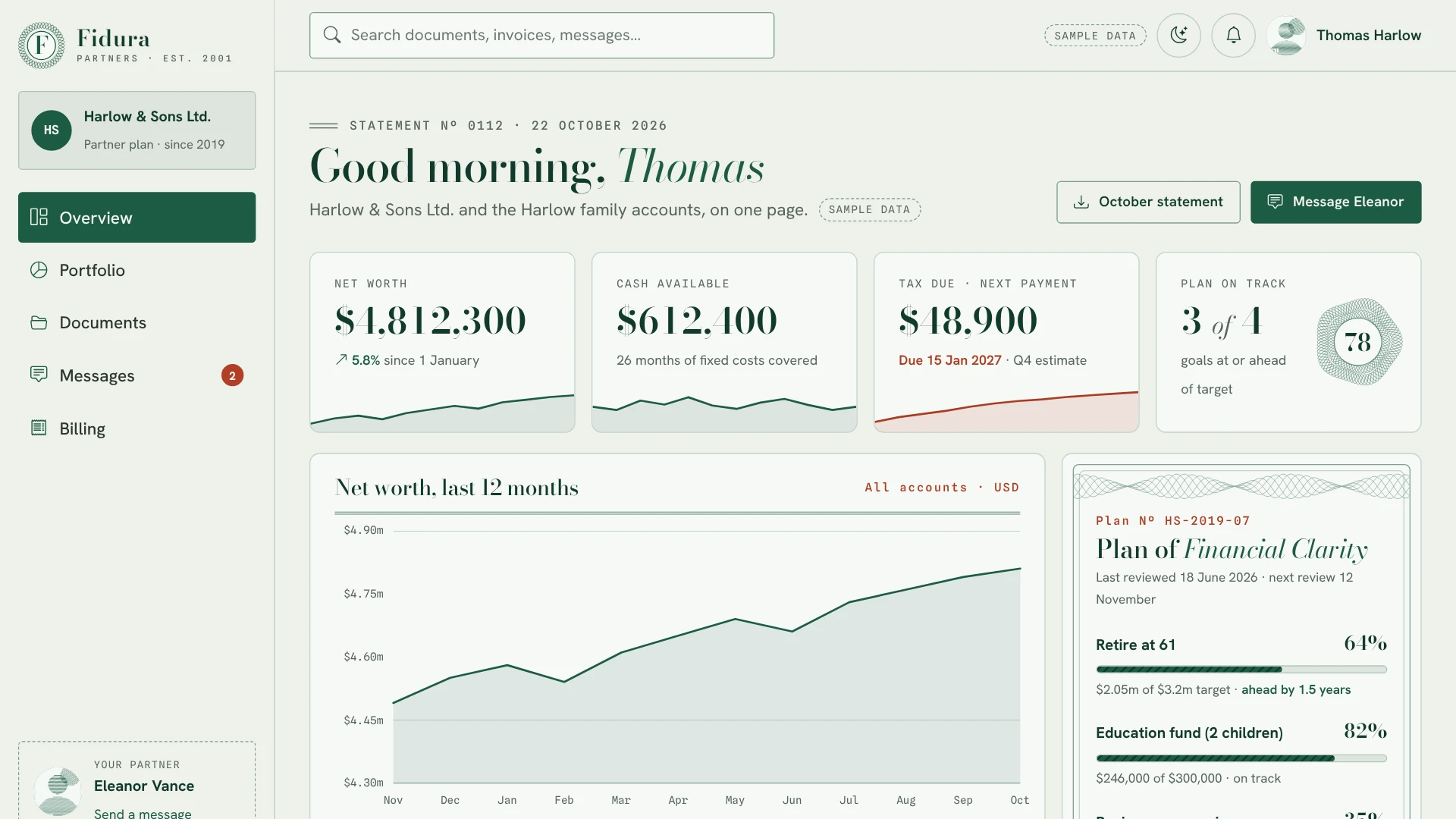Open the Documents section
The width and height of the screenshot is (1456, 819).
click(x=136, y=323)
